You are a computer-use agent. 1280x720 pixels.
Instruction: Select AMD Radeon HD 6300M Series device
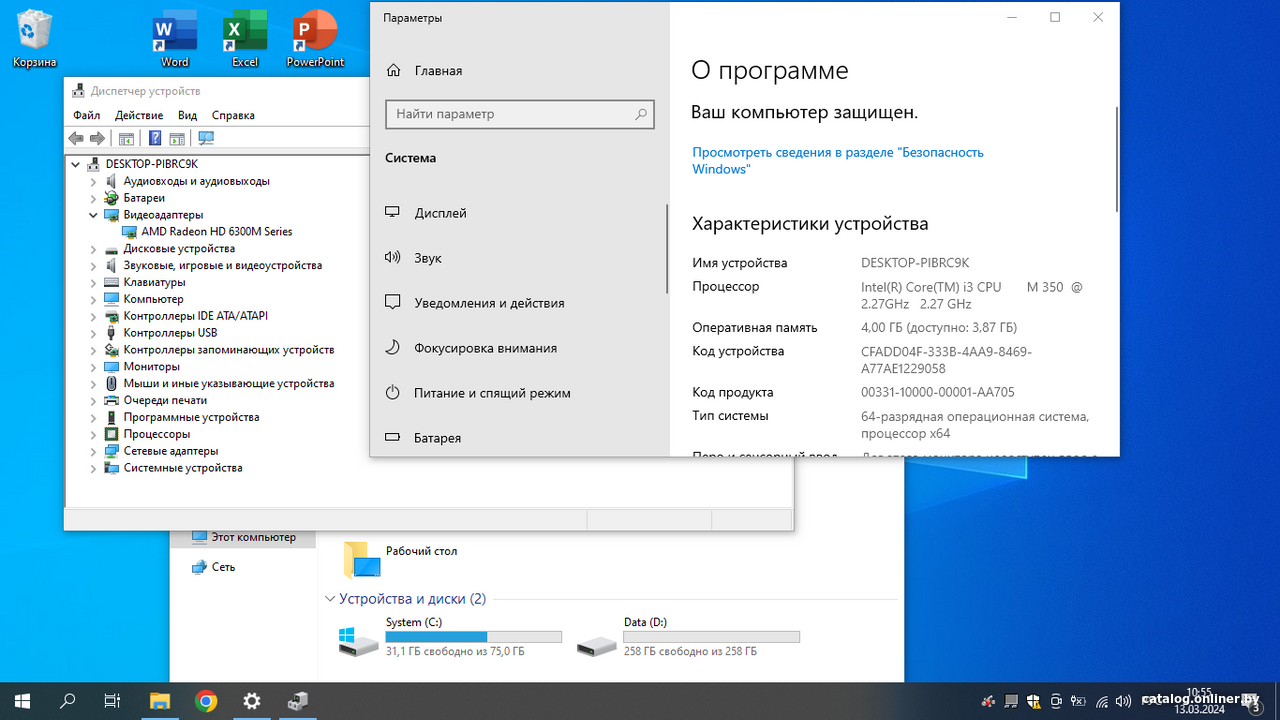pos(208,231)
